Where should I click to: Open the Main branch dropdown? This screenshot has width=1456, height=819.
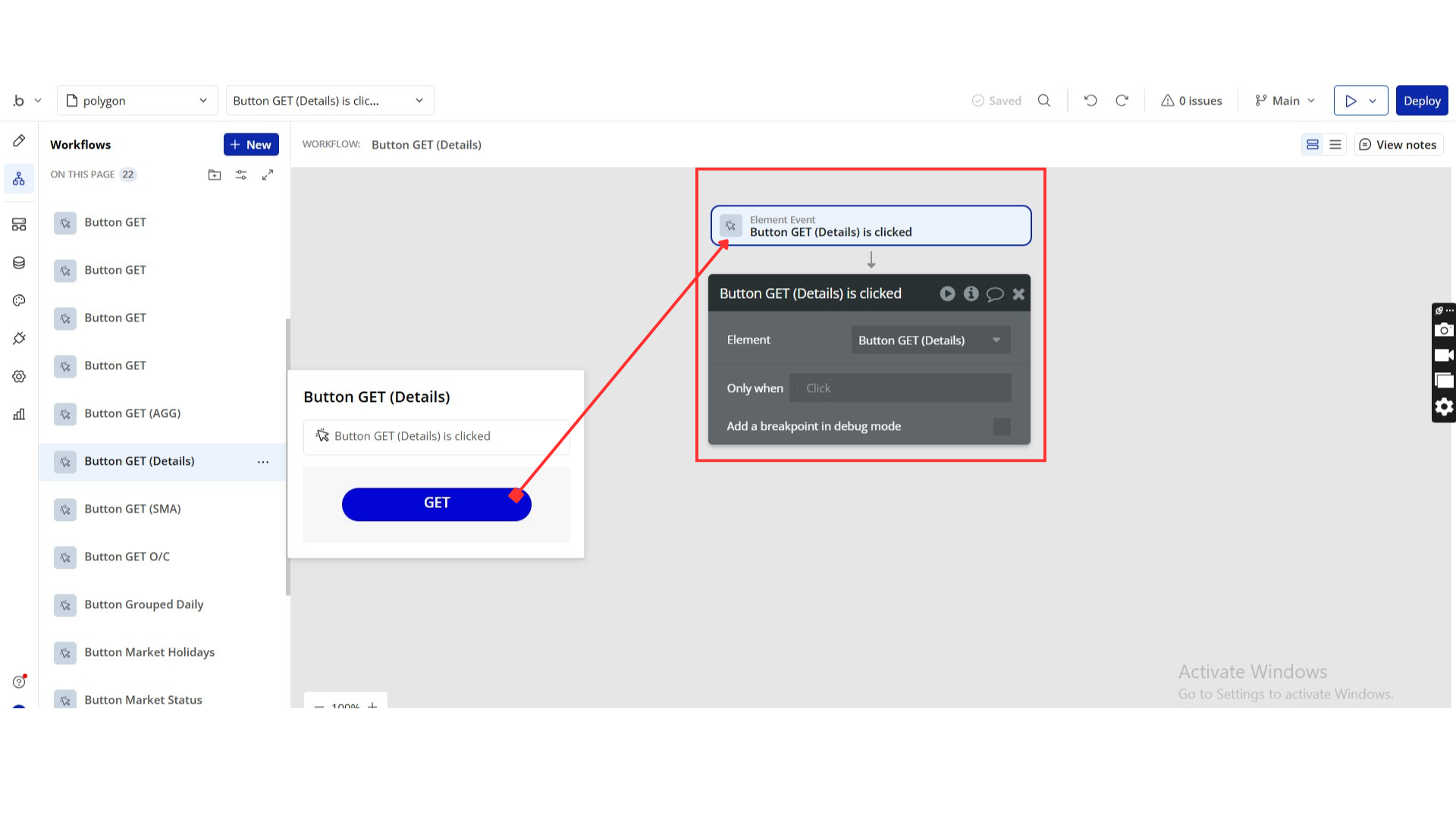click(x=1285, y=100)
